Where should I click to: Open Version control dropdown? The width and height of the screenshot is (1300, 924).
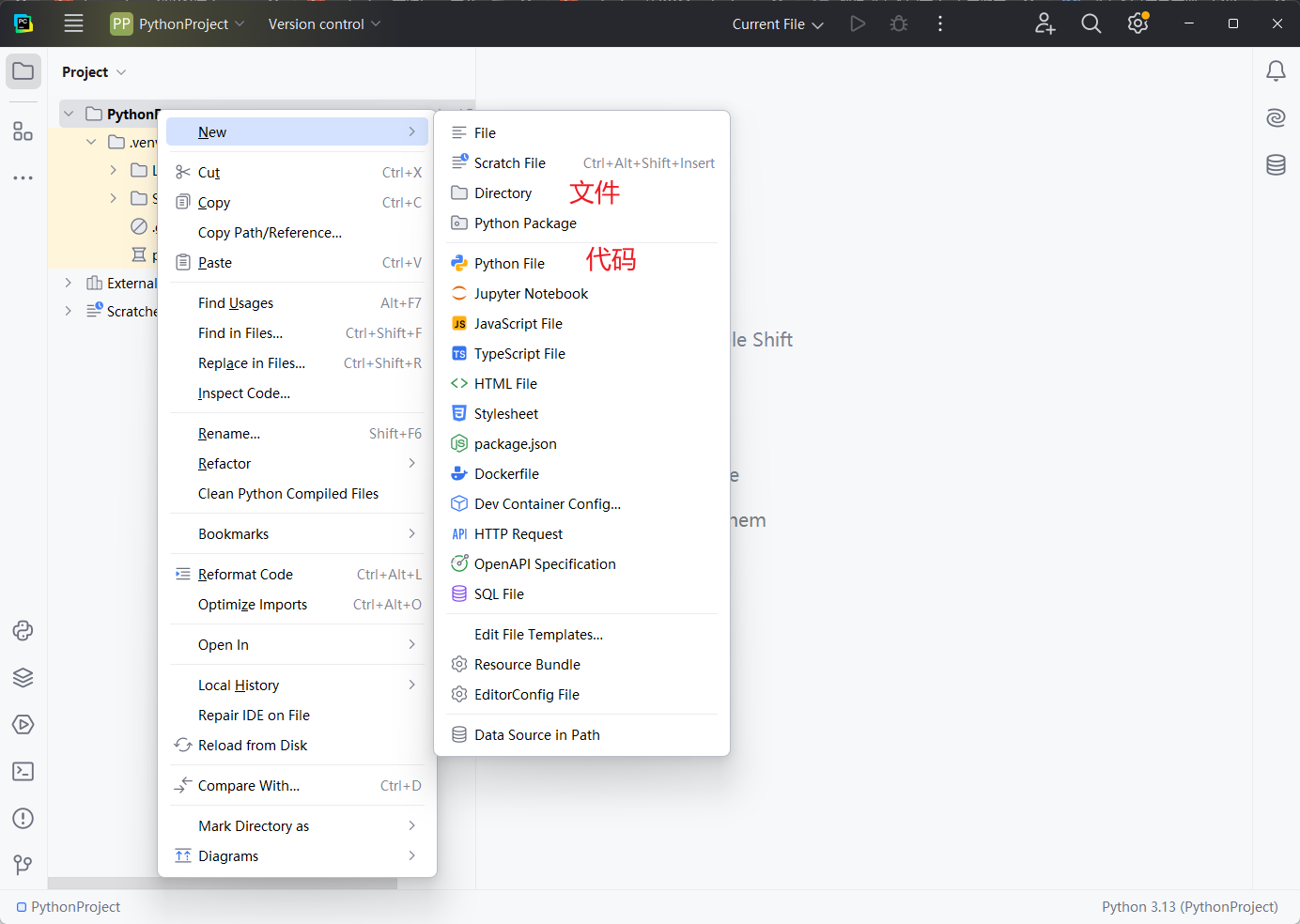324,23
